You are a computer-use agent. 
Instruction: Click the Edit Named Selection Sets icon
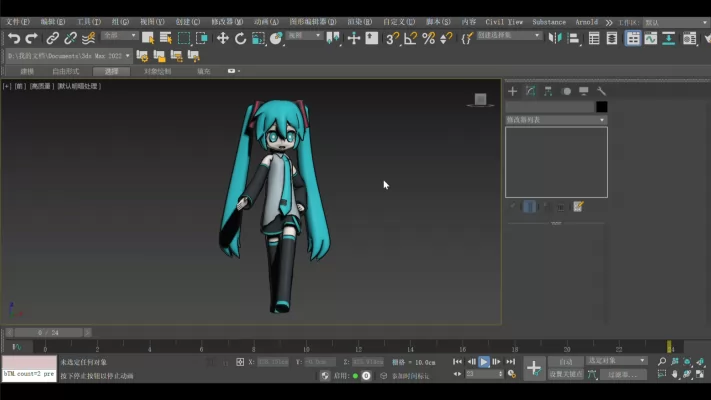pos(467,39)
